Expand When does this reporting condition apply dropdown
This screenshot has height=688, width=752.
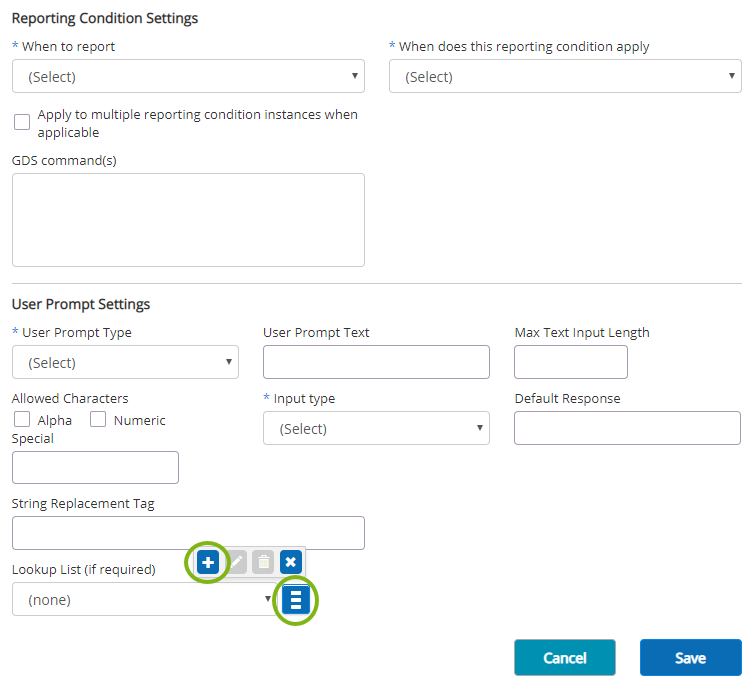pyautogui.click(x=565, y=76)
